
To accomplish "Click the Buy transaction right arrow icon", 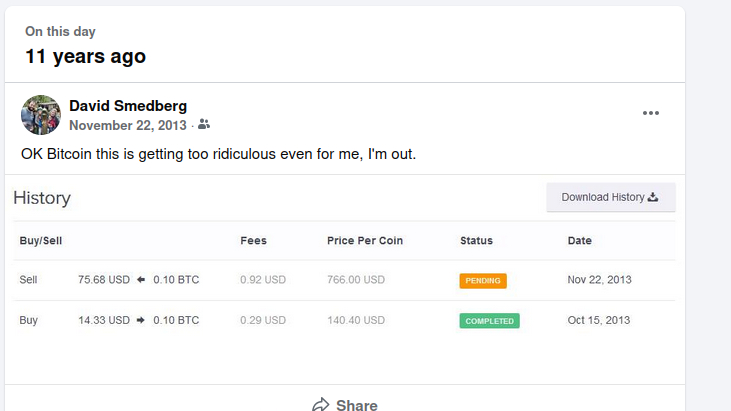I will pyautogui.click(x=141, y=320).
